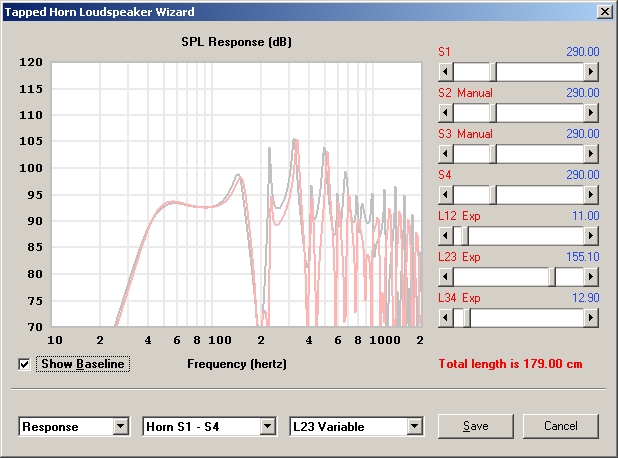Click the Frequency (hertz) axis label
The height and width of the screenshot is (458, 618).
tap(237, 364)
